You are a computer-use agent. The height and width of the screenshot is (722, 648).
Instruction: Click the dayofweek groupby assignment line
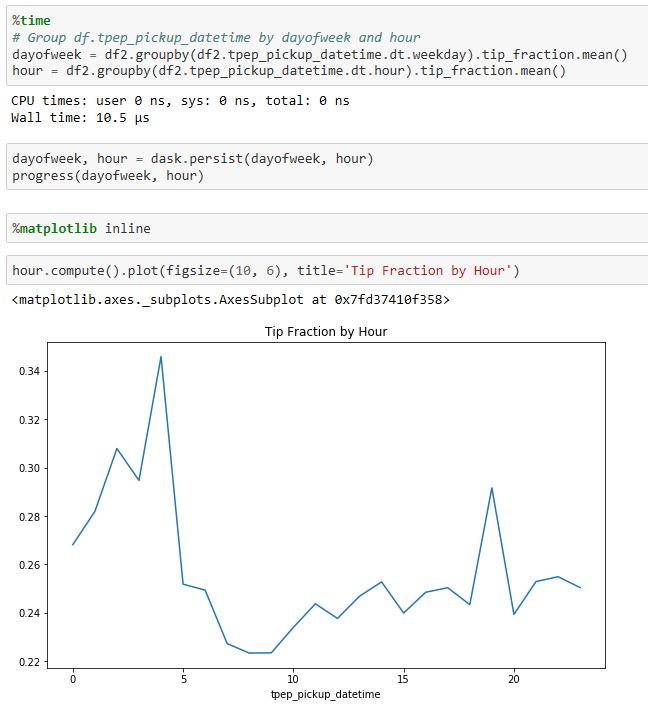318,54
